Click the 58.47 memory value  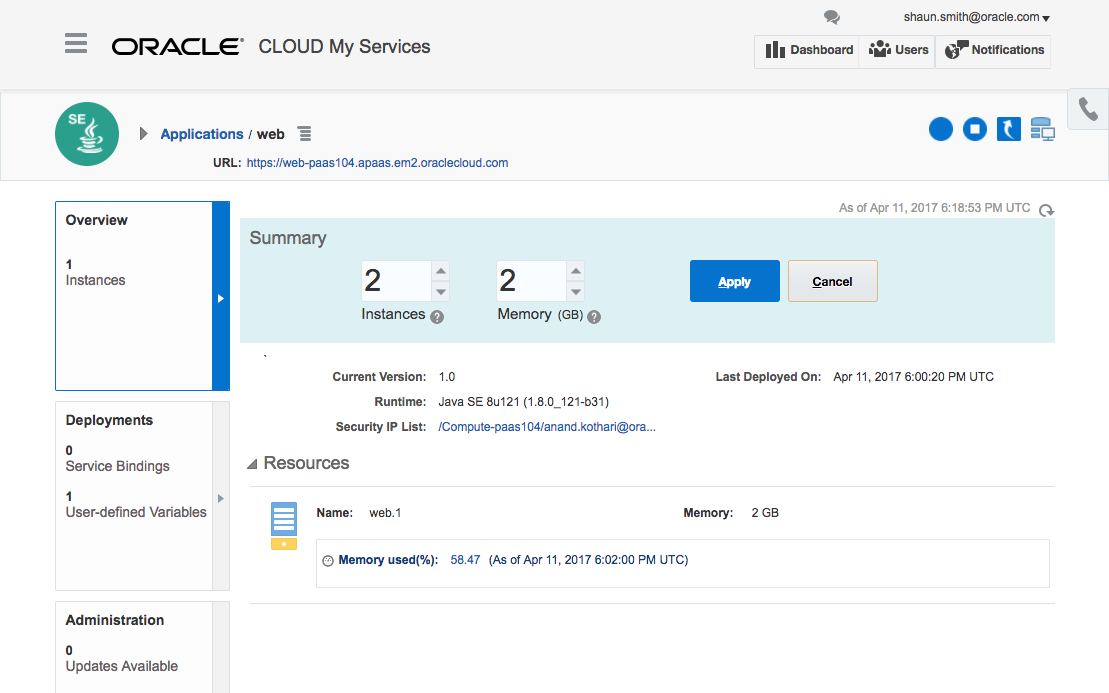point(465,560)
